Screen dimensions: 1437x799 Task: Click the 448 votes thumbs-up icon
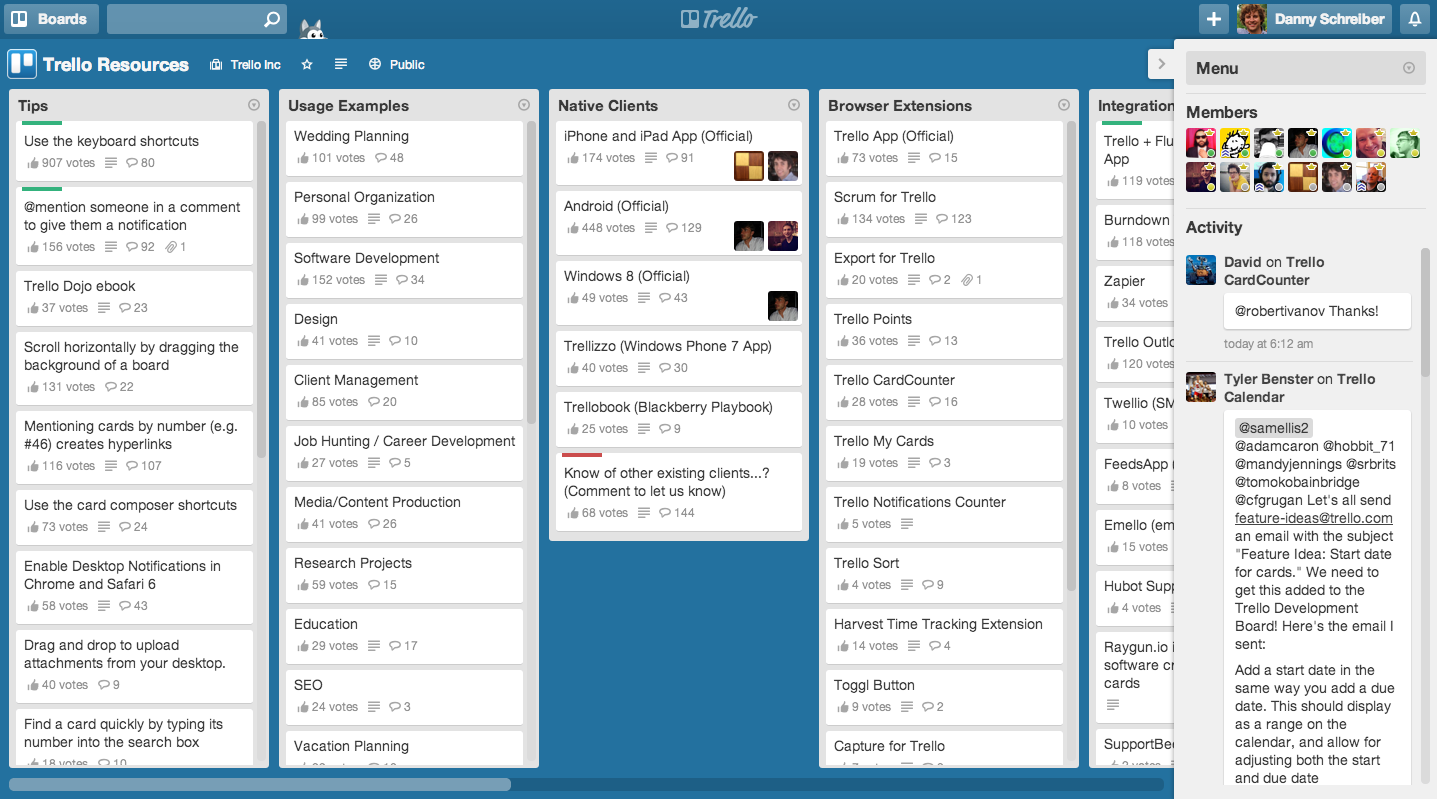572,228
